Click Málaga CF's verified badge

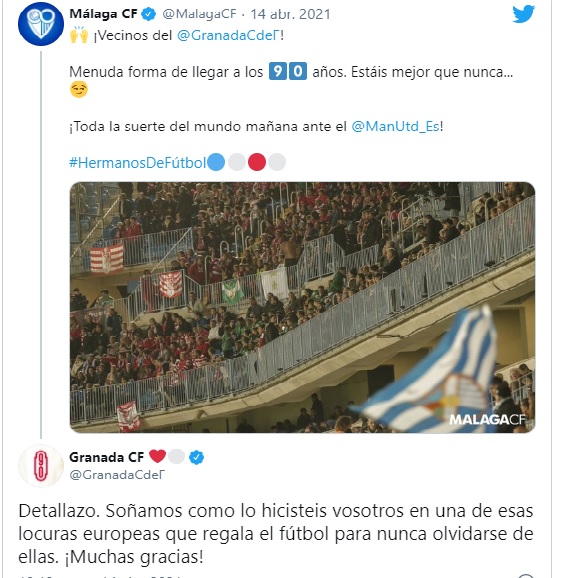point(149,14)
